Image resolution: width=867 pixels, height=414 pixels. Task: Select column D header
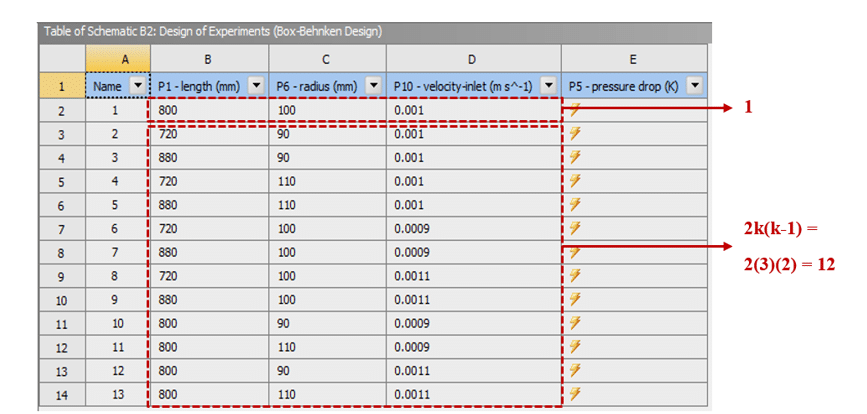click(472, 60)
